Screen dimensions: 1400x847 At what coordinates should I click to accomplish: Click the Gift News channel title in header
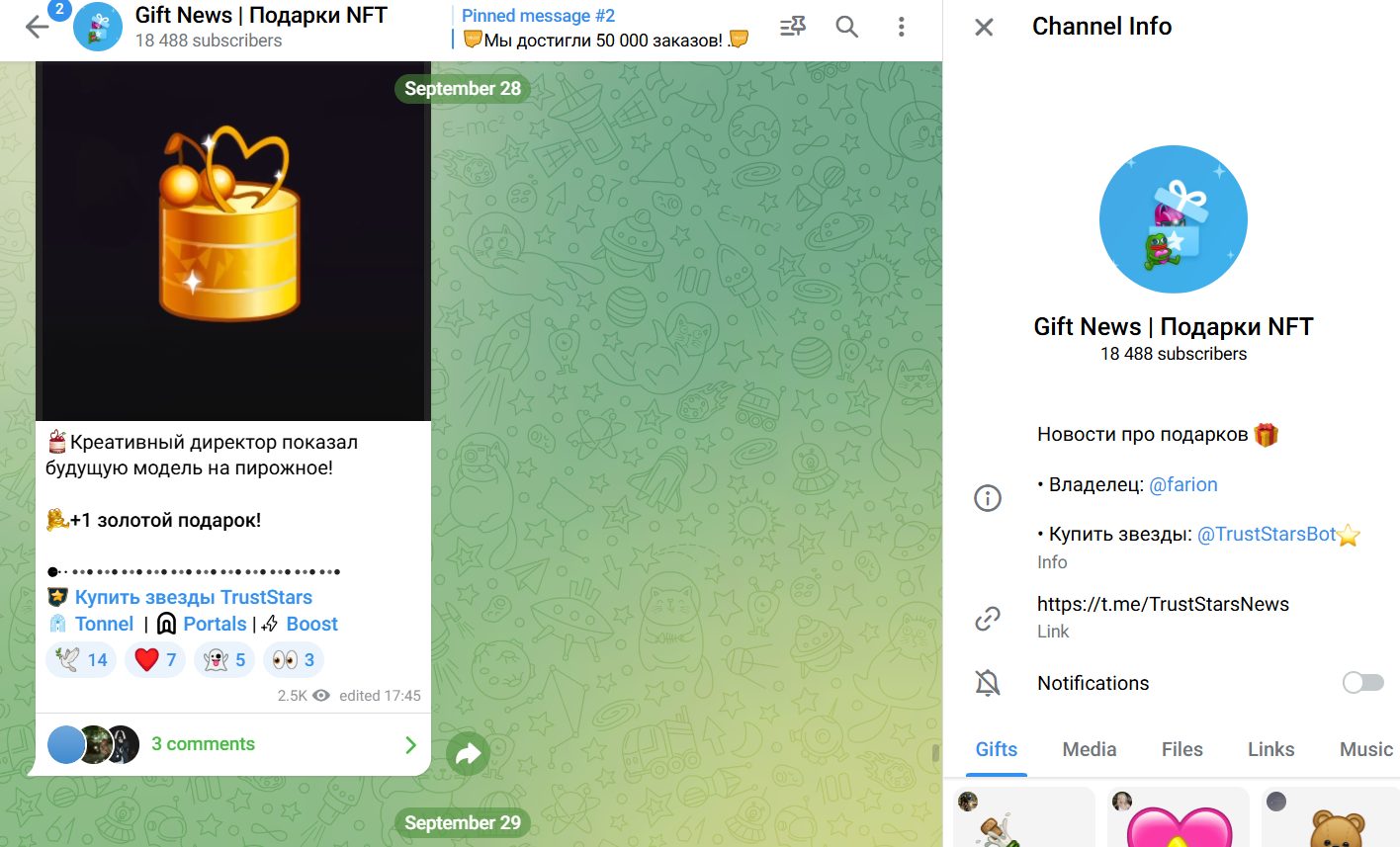tap(261, 15)
